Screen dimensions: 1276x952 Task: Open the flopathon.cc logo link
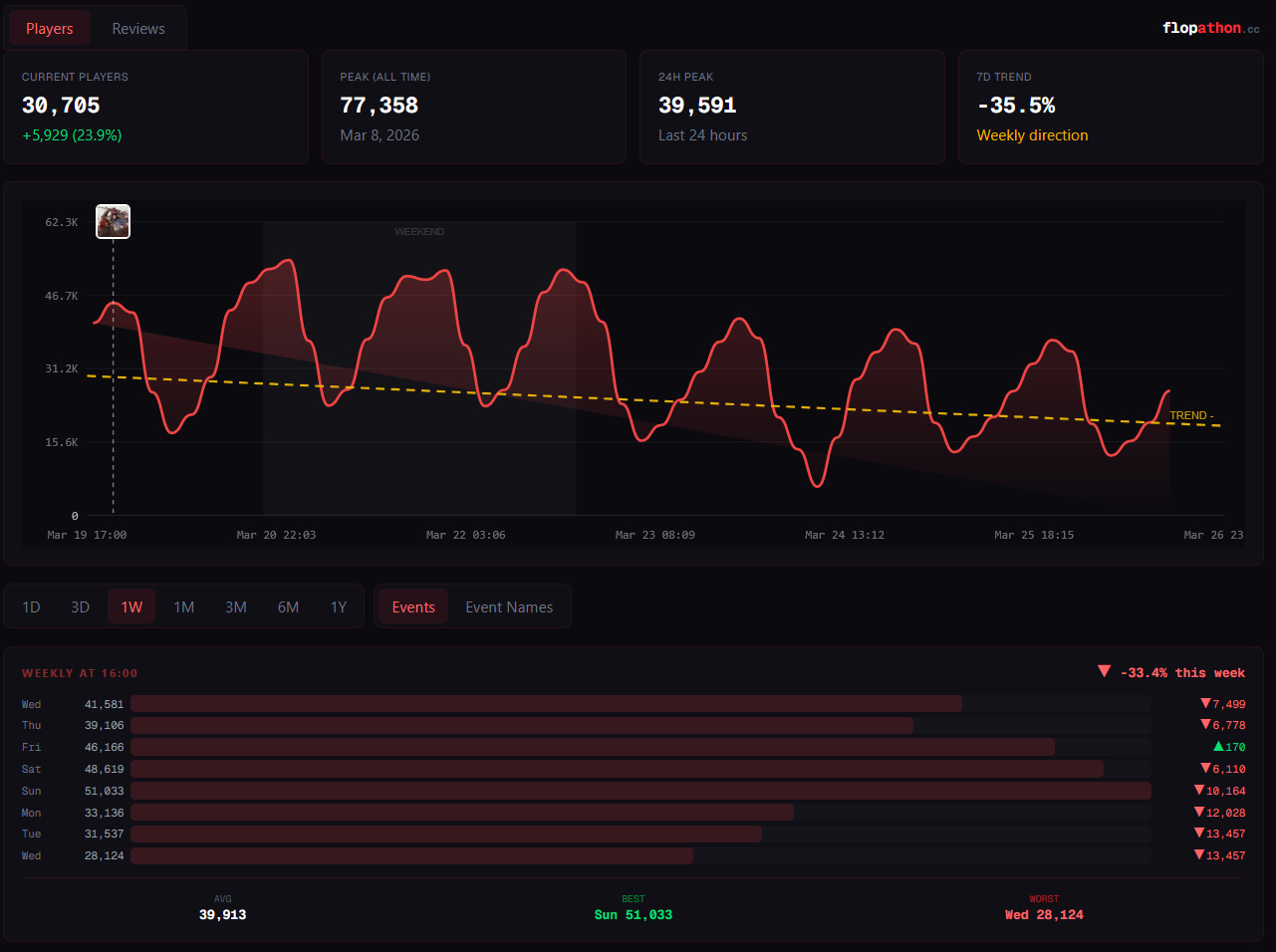1210,28
